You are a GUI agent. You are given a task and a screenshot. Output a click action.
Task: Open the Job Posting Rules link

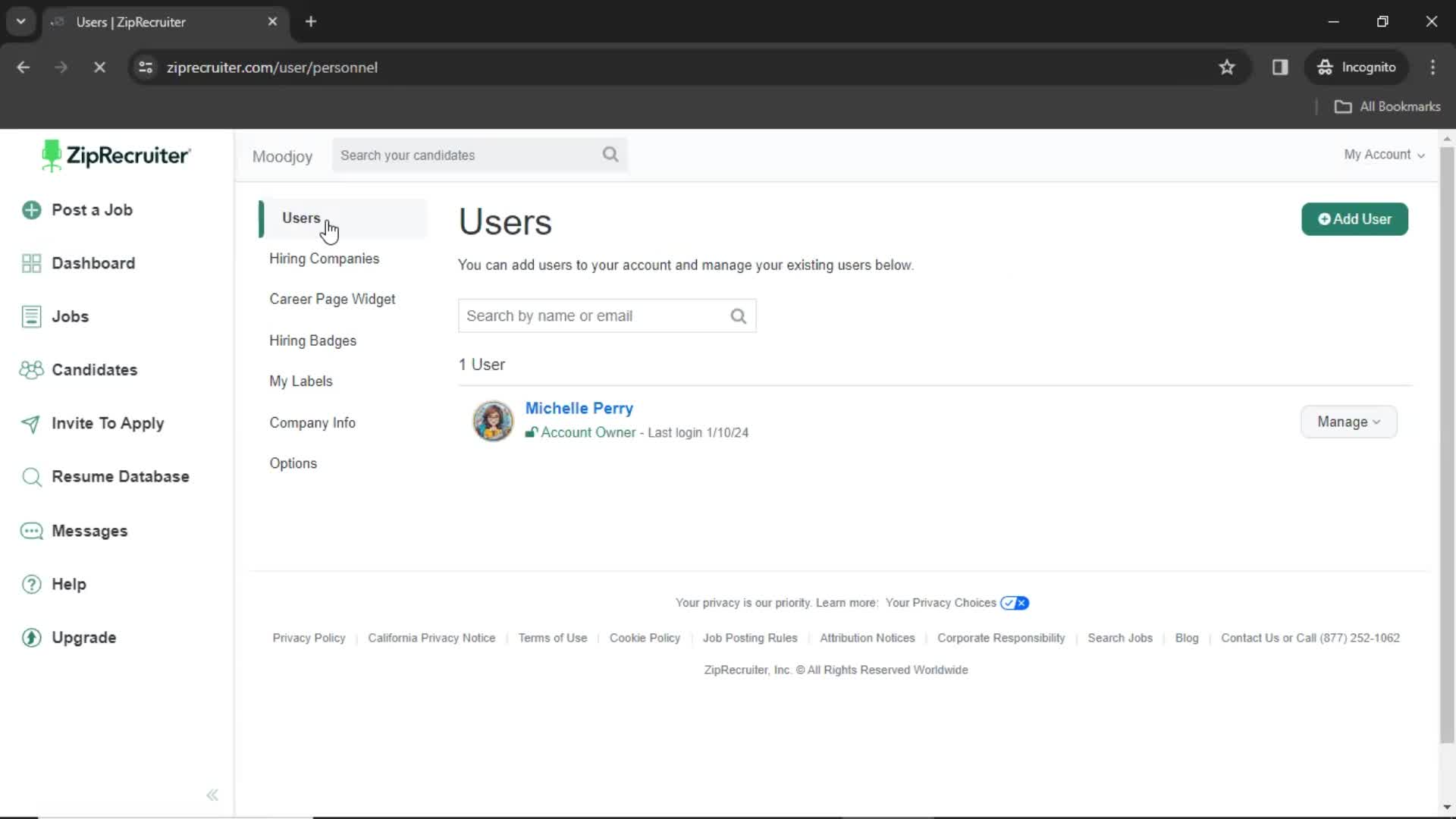[750, 639]
